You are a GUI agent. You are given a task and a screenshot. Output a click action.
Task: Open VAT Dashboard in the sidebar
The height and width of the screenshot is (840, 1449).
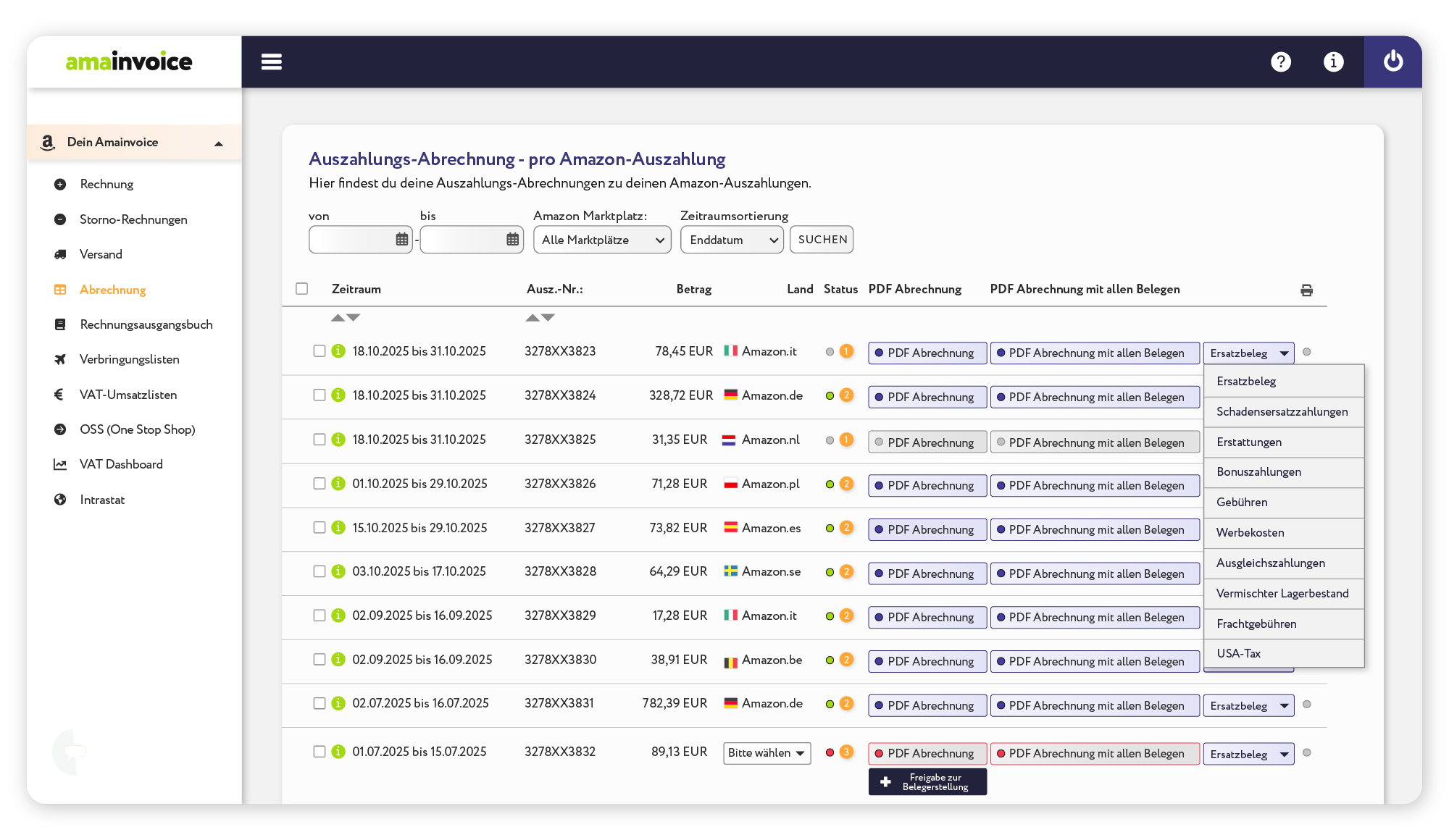121,464
